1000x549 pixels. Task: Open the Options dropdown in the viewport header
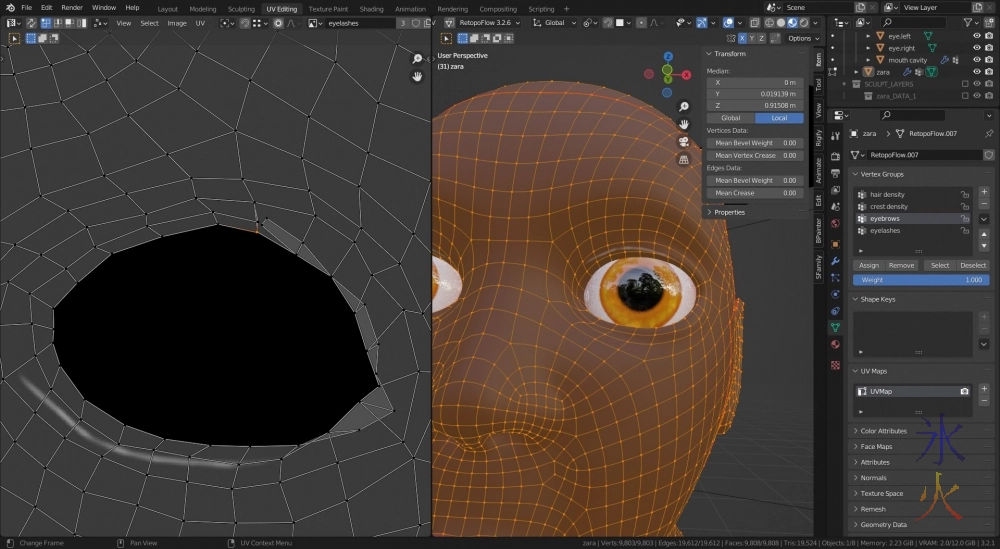[800, 38]
